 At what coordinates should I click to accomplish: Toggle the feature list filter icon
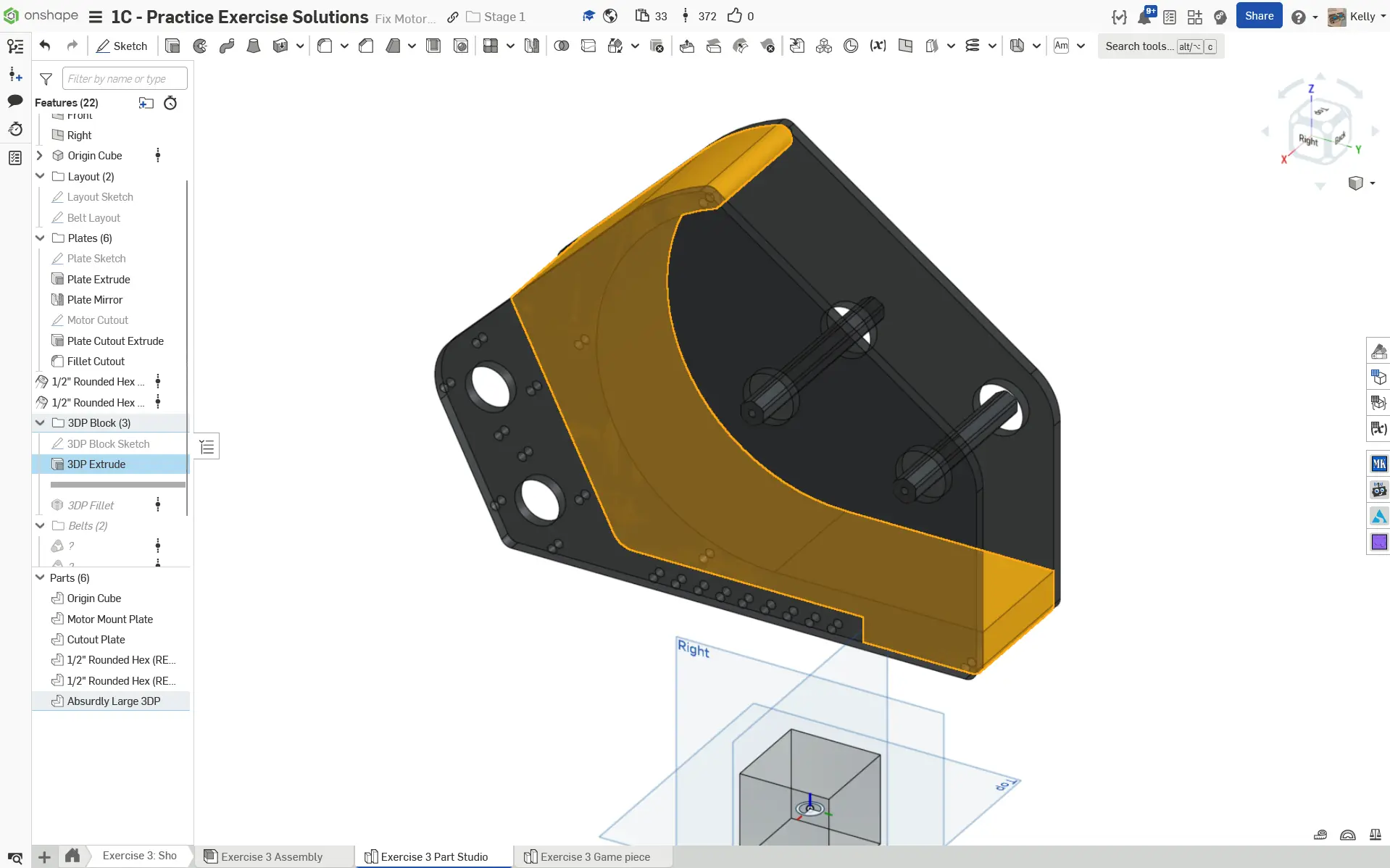46,79
